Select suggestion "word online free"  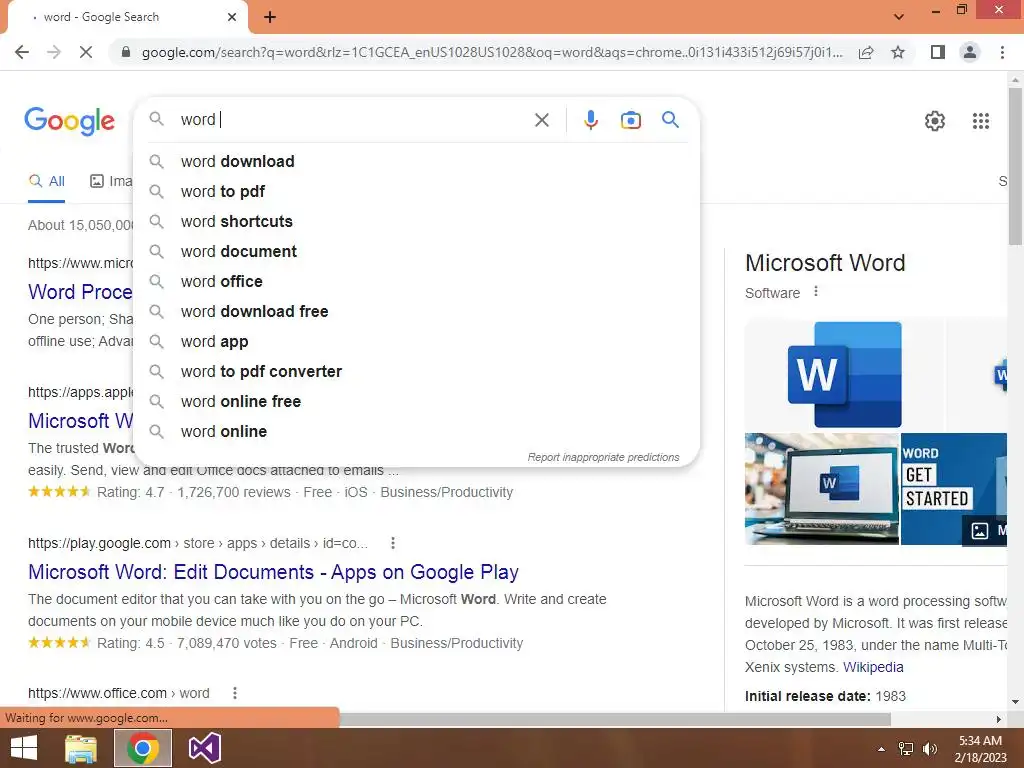[x=416, y=402]
